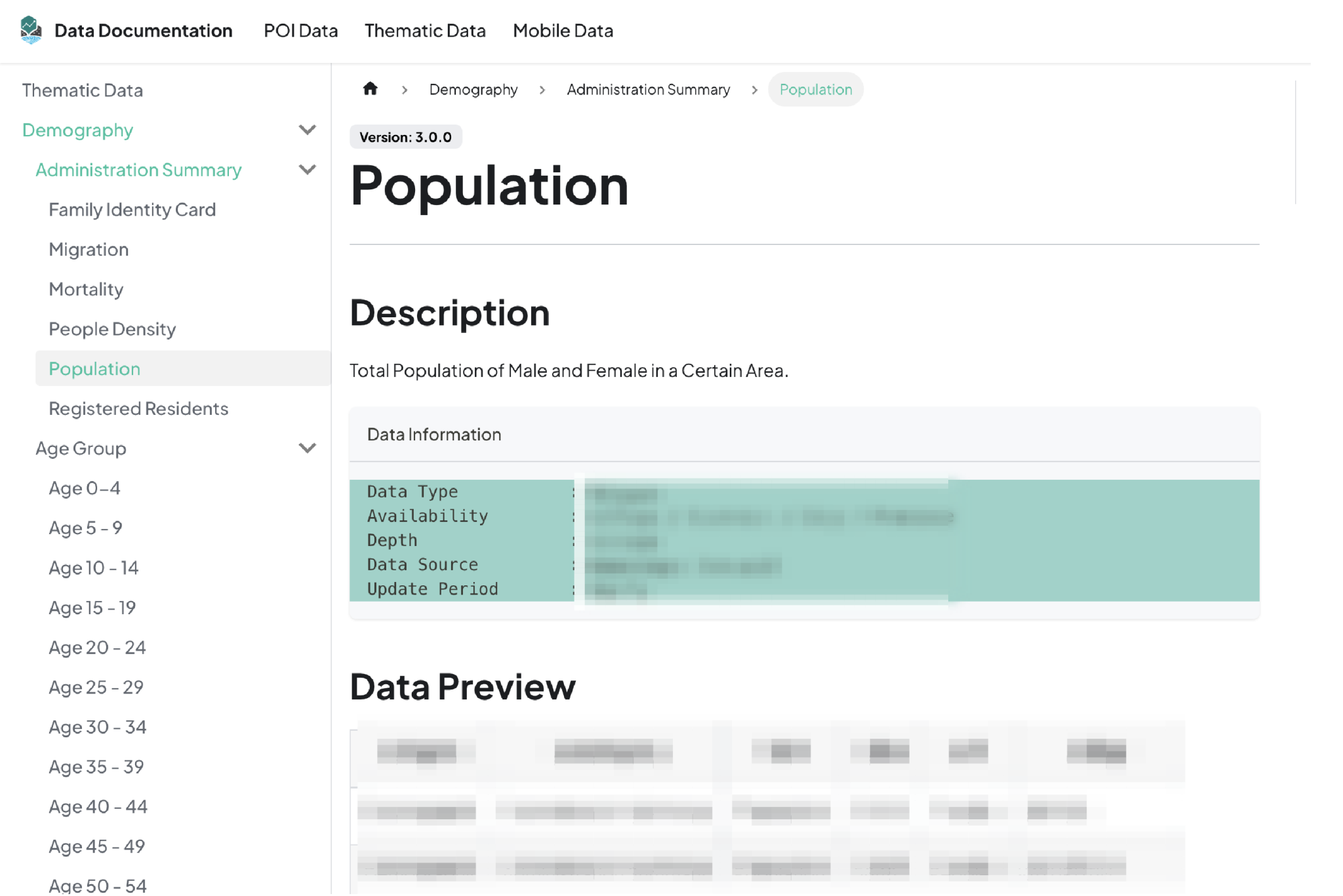
Task: Open the Age 10 - 14 page
Action: click(x=93, y=568)
